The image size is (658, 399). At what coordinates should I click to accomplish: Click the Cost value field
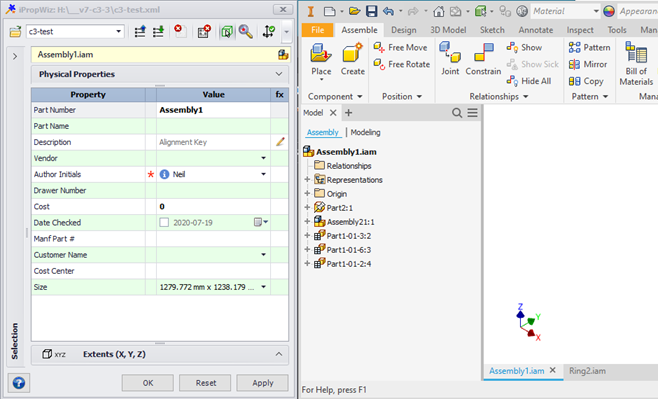(214, 206)
